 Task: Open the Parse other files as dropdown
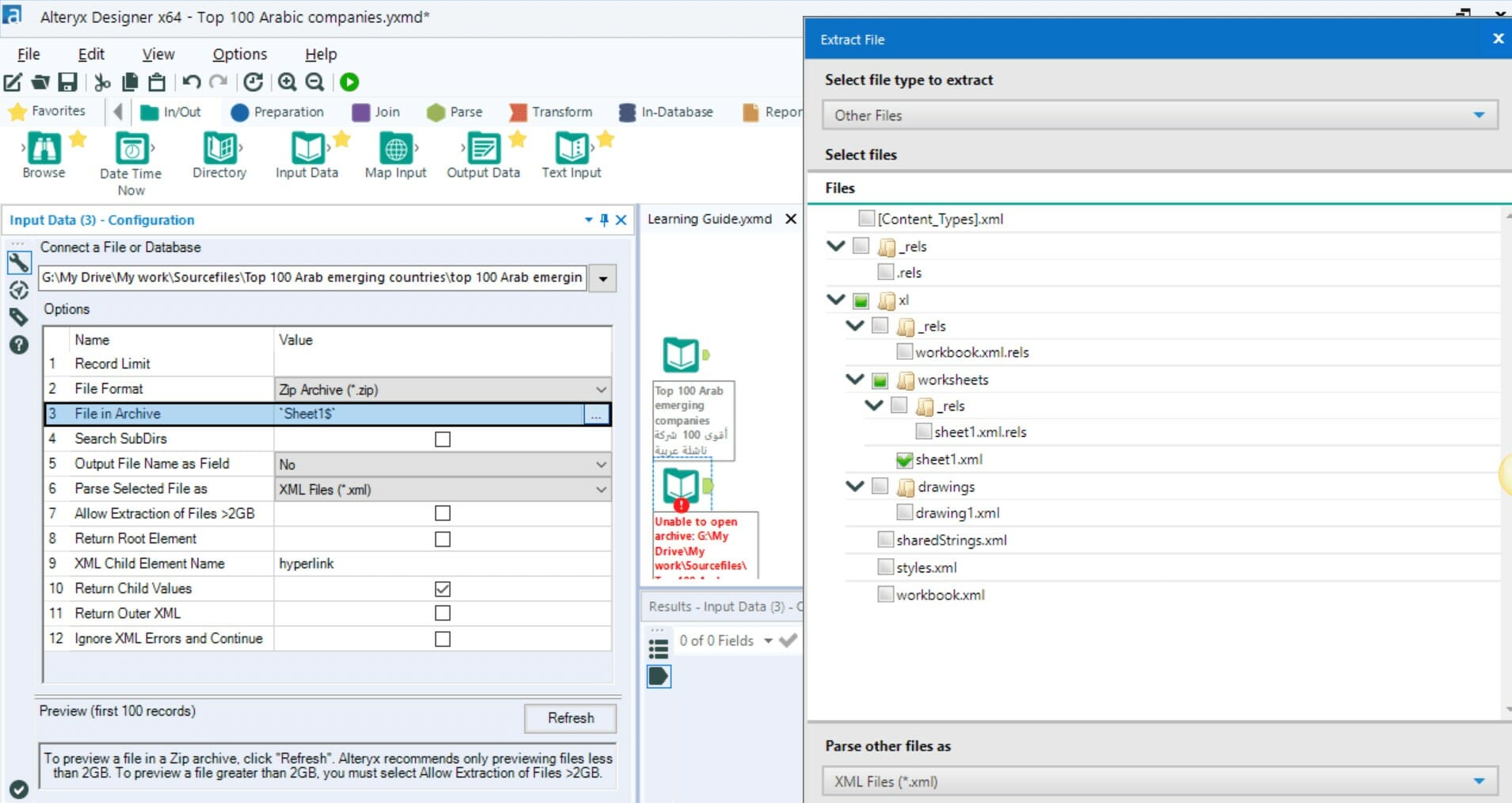coord(1160,782)
